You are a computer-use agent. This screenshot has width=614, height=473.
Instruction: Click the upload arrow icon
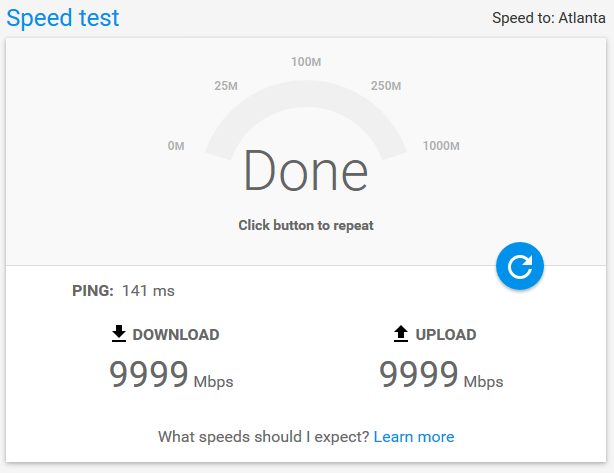pyautogui.click(x=401, y=334)
